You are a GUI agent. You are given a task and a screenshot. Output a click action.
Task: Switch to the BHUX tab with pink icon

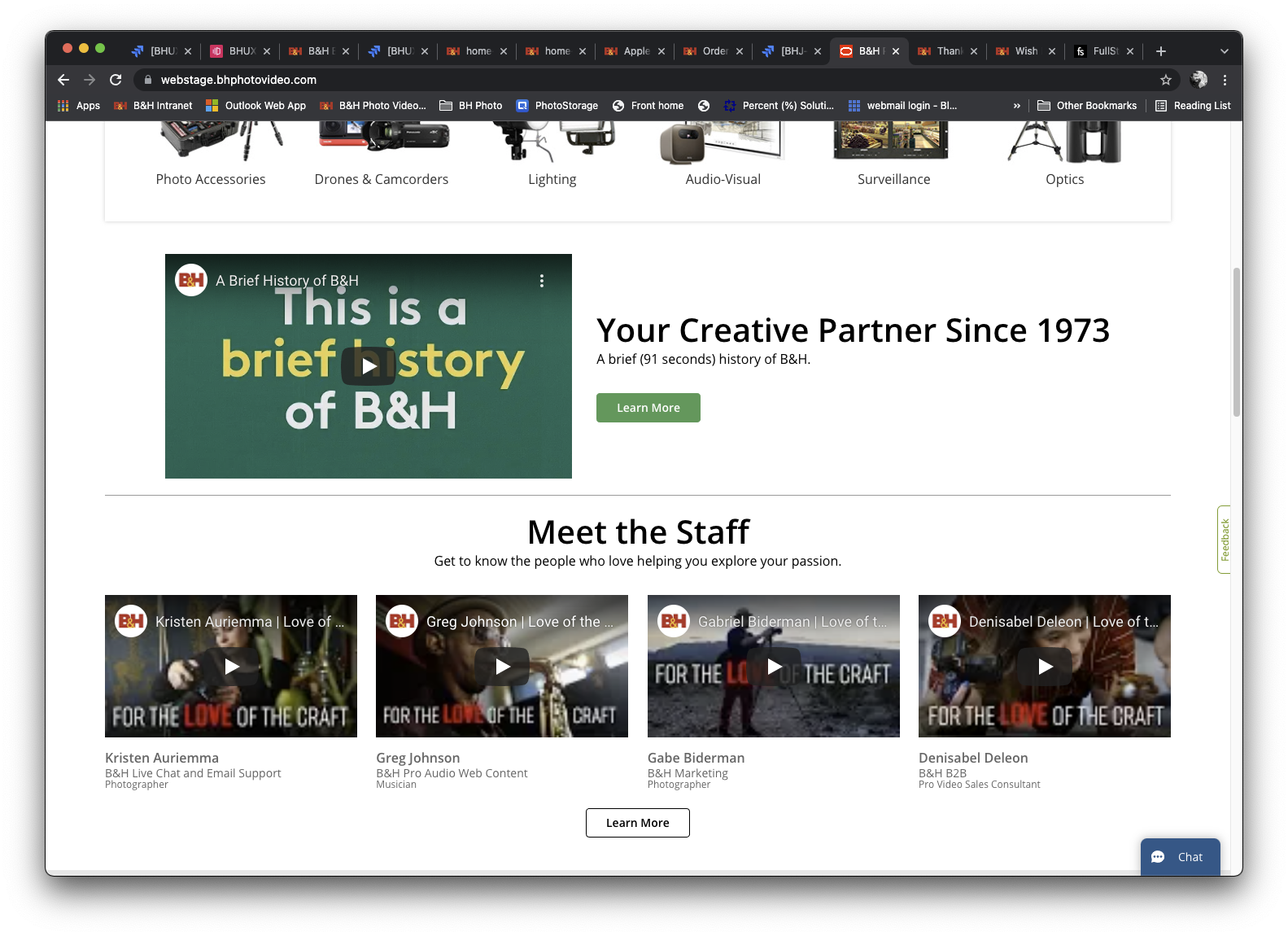point(241,51)
